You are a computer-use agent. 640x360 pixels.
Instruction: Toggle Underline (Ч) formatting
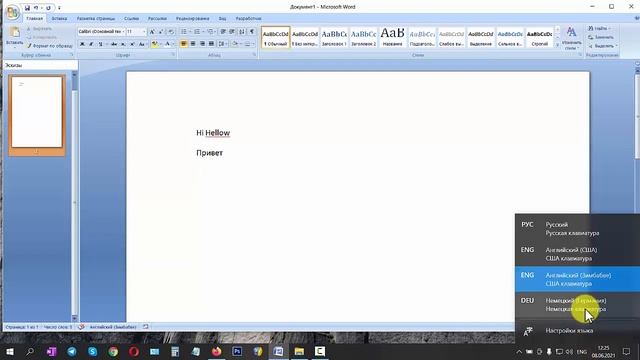100,44
